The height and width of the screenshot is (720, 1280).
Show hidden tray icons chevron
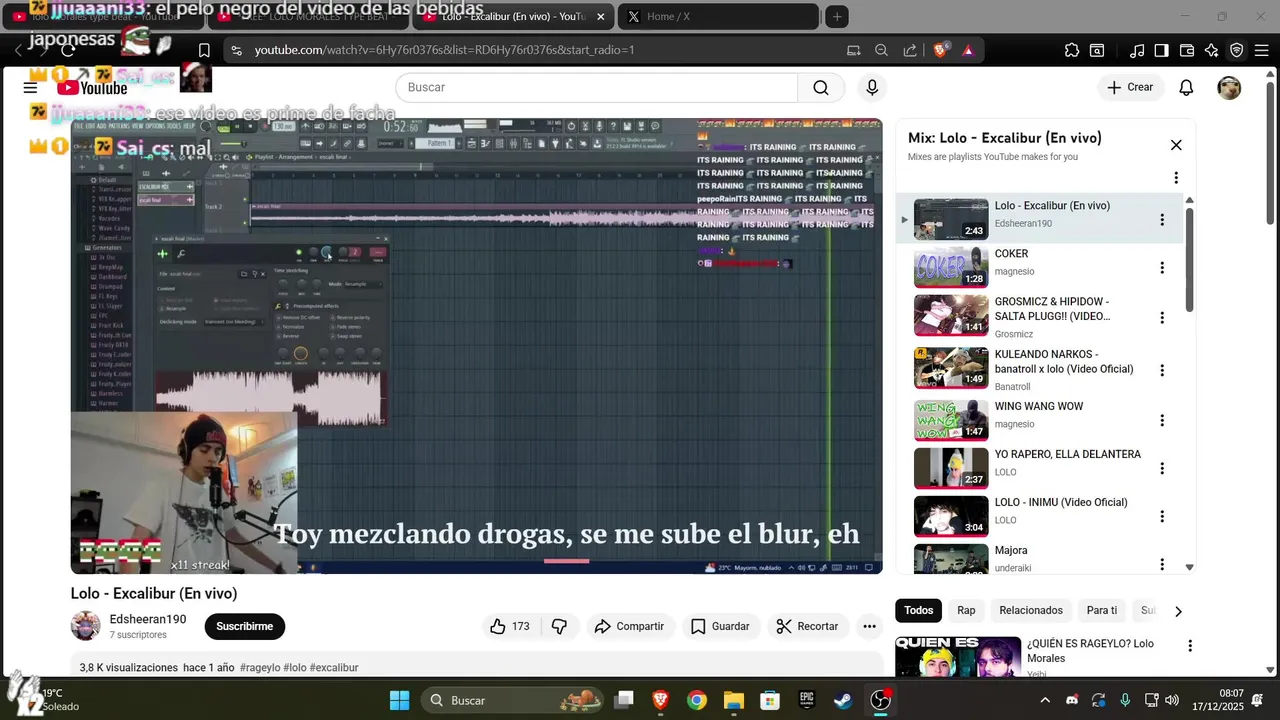click(1045, 700)
